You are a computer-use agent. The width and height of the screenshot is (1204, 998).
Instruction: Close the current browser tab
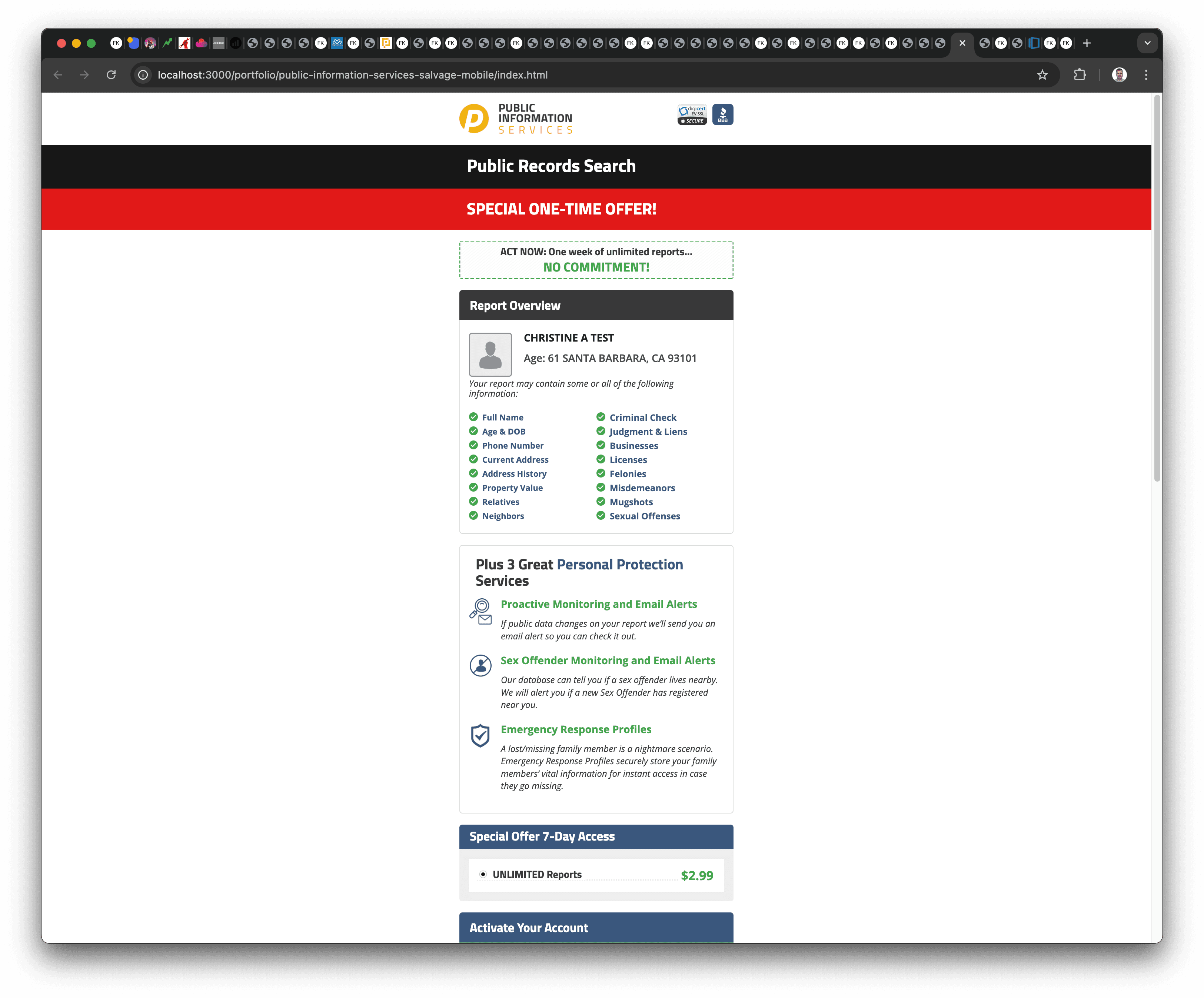[x=962, y=43]
